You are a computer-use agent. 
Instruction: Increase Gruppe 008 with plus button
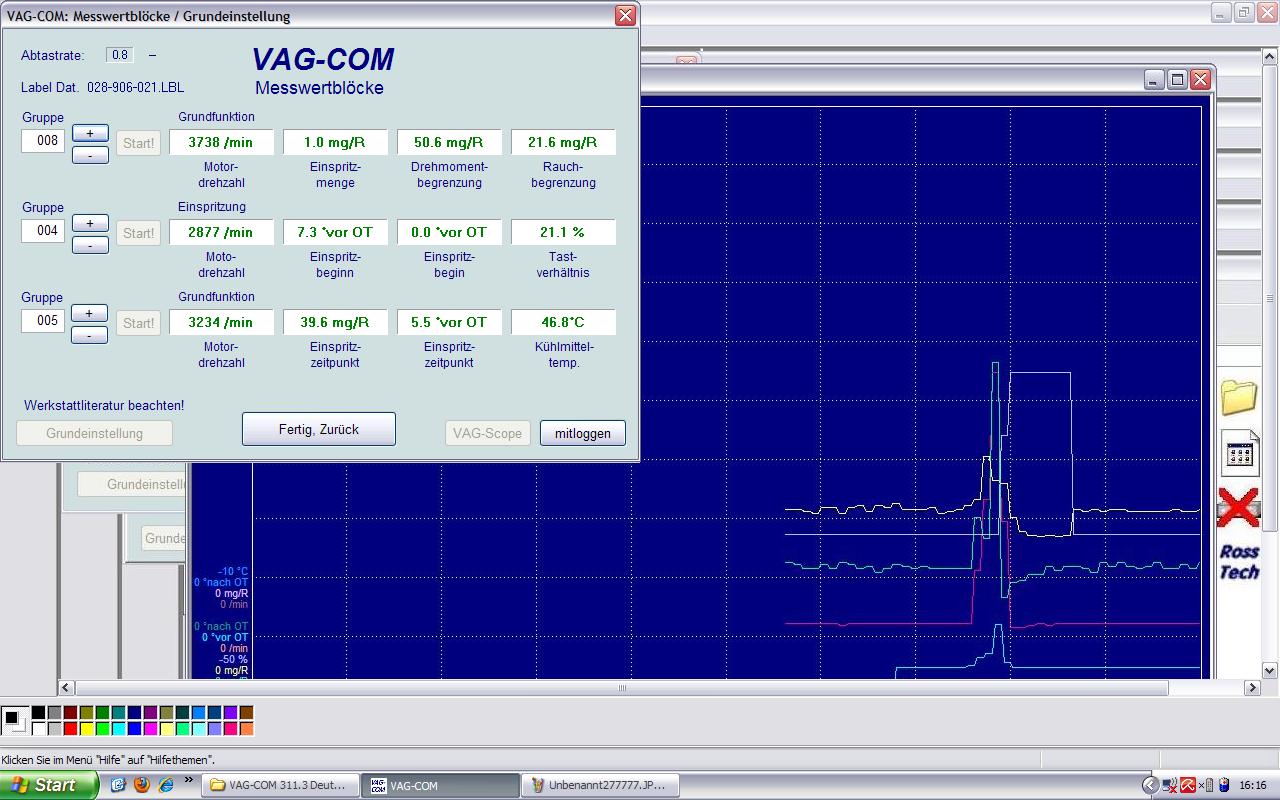coord(90,133)
